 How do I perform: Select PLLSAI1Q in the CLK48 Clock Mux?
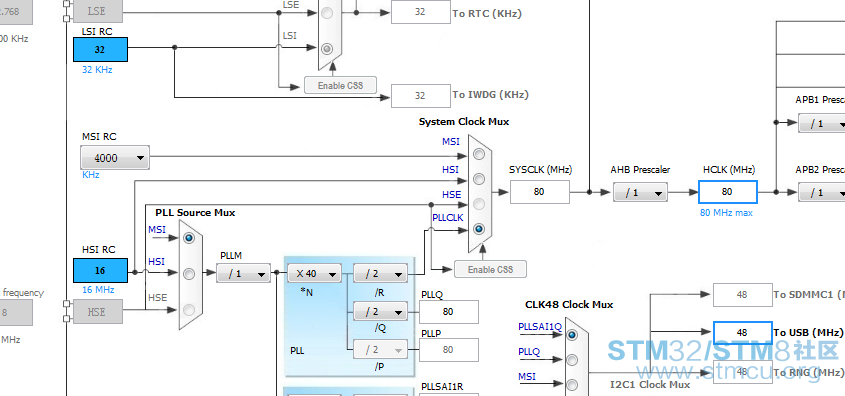[572, 335]
